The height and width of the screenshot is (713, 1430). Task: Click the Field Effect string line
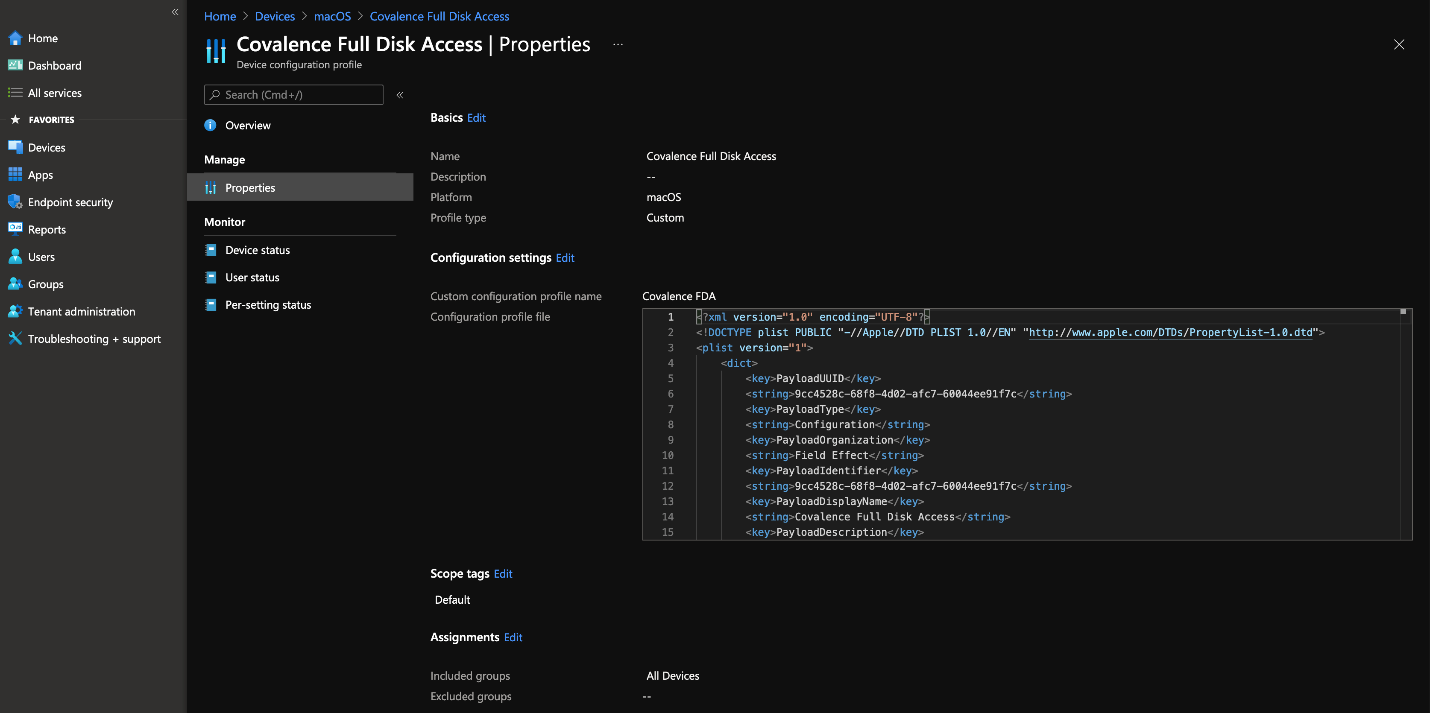[x=834, y=455]
